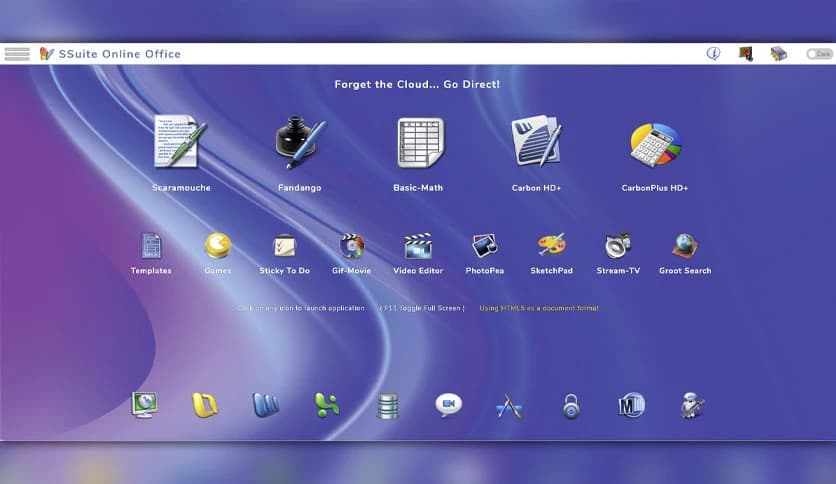Click the green X dock icon
The height and width of the screenshot is (484, 836).
326,406
